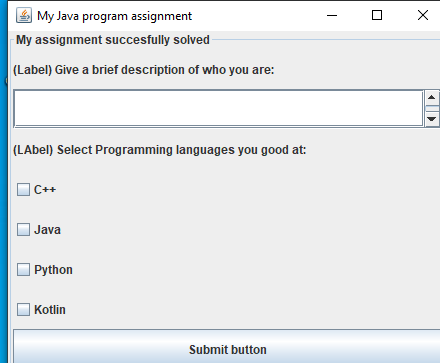The image size is (440, 363).
Task: Enable the Java checkbox
Action: (23, 230)
